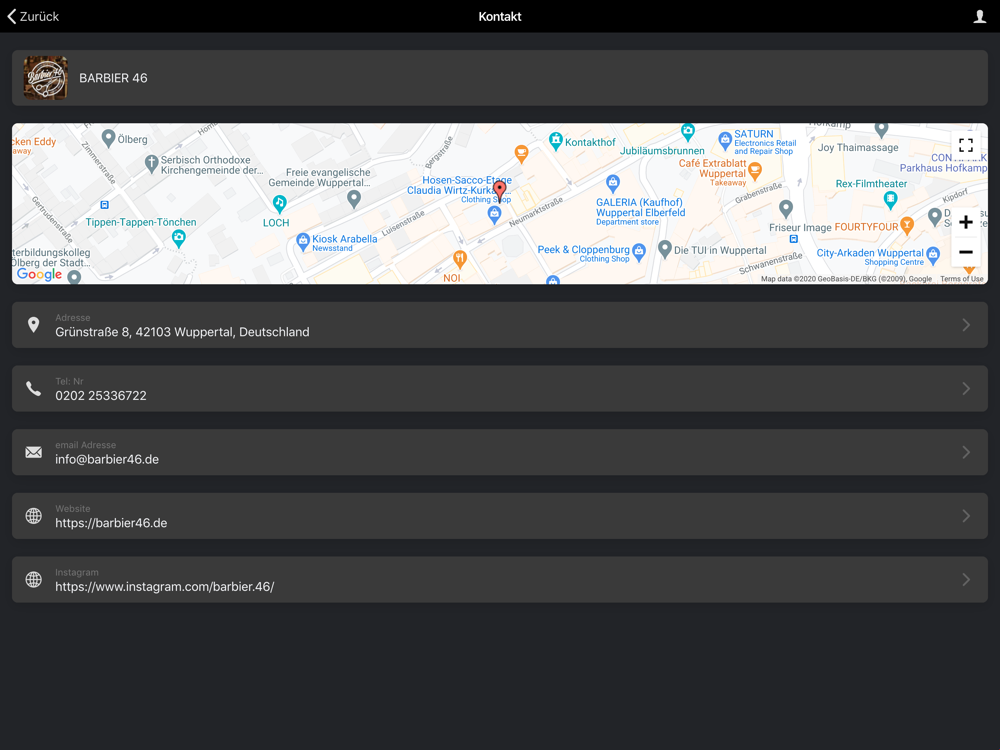This screenshot has height=750, width=1000.
Task: Click the Kontakthof map marker
Action: click(555, 140)
